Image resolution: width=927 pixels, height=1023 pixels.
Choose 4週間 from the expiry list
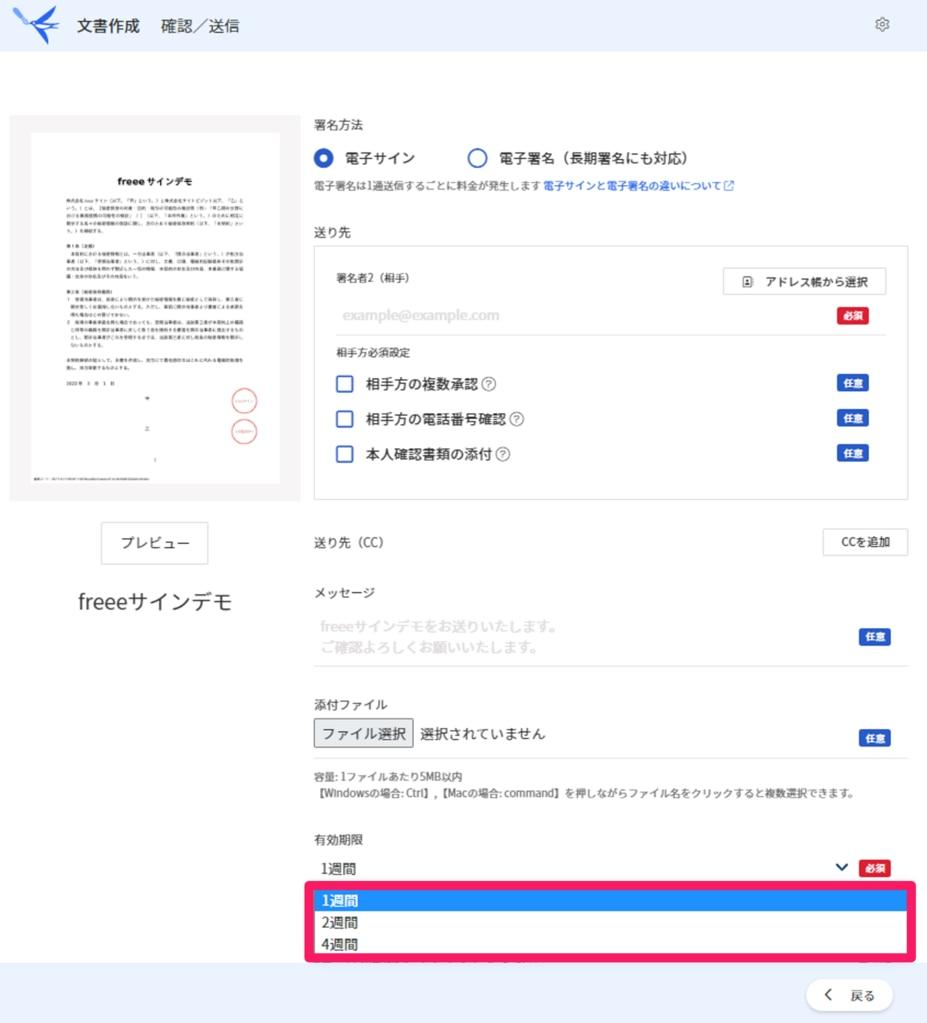pos(611,944)
